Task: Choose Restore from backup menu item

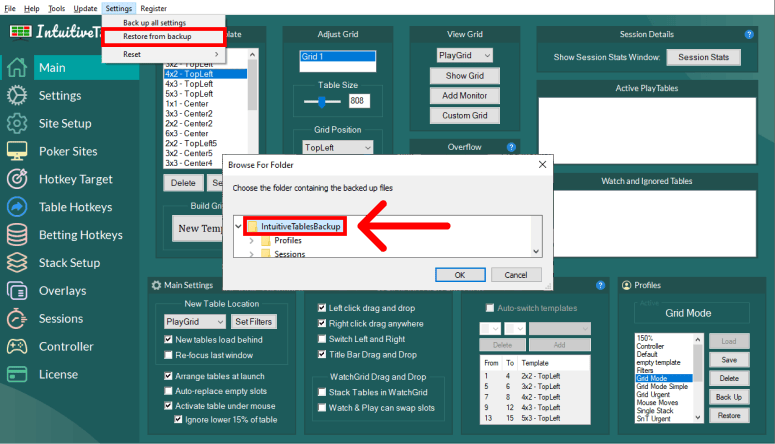Action: pos(164,37)
